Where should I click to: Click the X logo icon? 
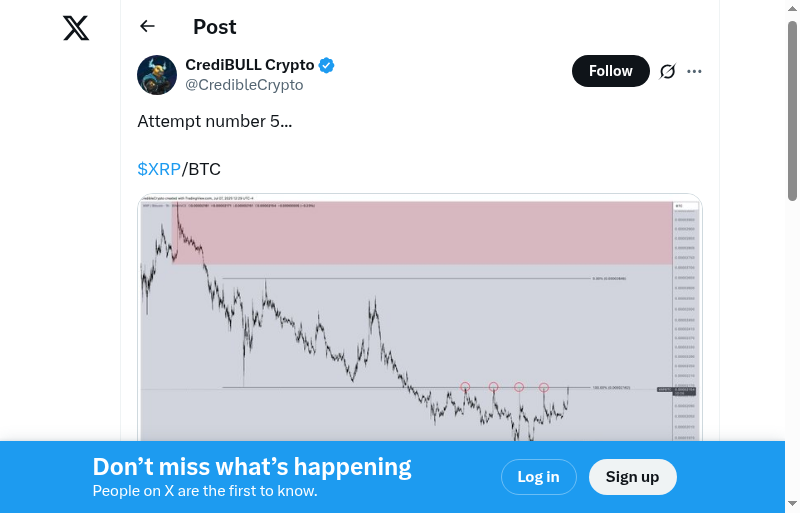pos(76,28)
